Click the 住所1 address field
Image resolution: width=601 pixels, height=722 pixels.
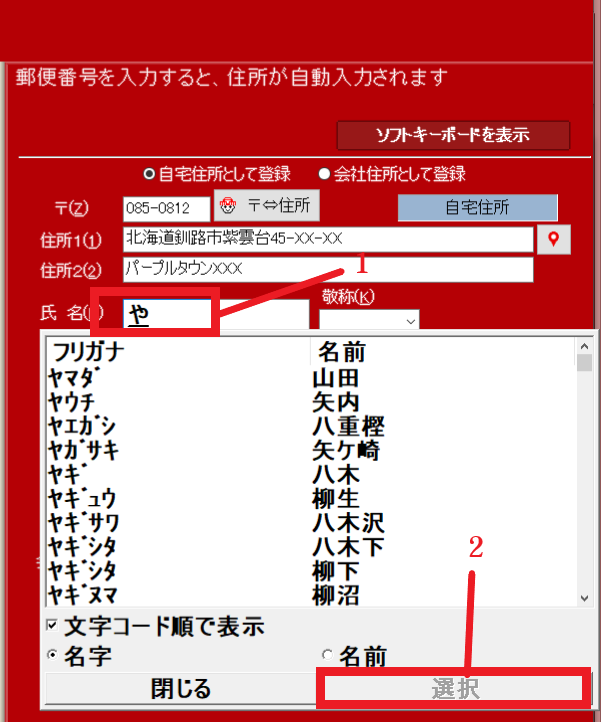(x=328, y=239)
